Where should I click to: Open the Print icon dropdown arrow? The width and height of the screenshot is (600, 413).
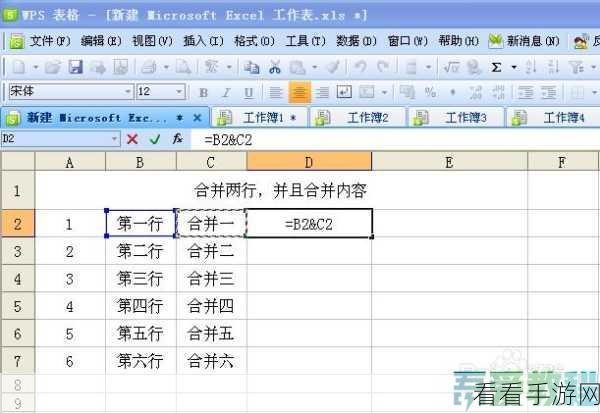pyautogui.click(x=166, y=68)
